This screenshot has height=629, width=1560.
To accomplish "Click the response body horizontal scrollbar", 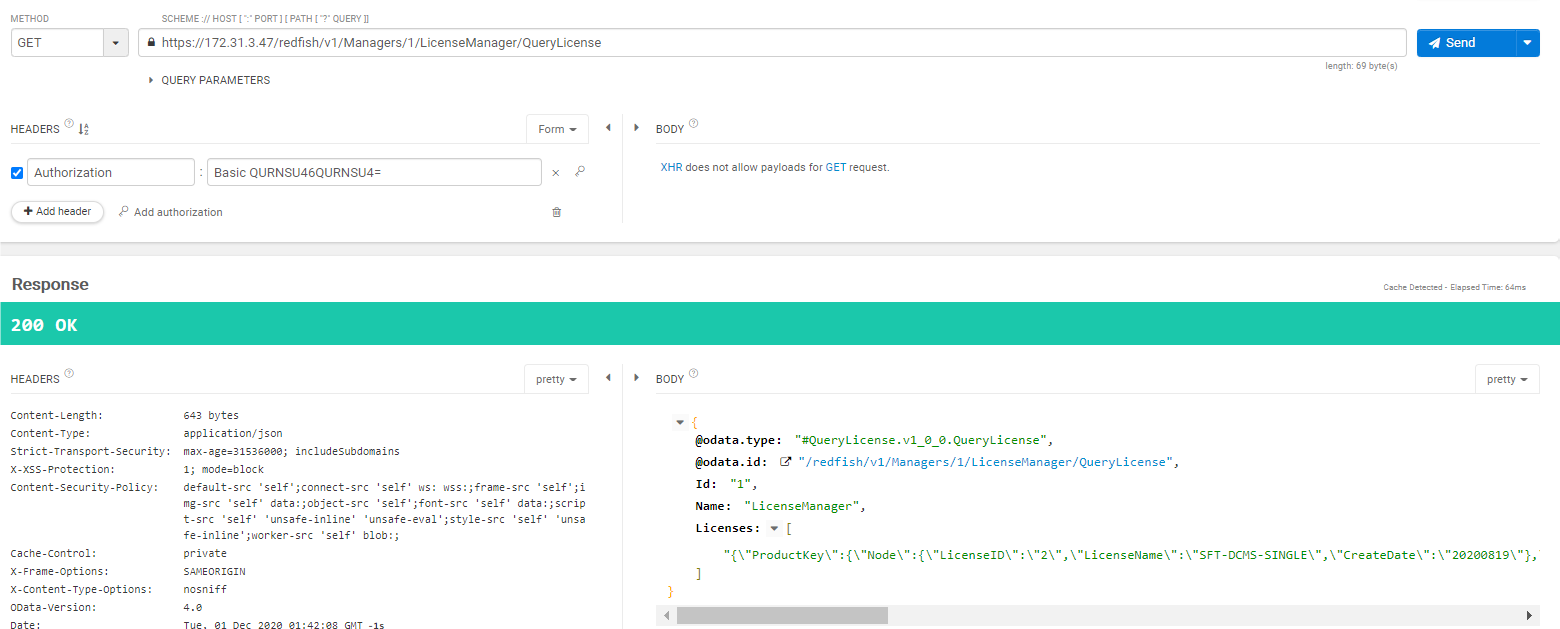I will point(781,615).
